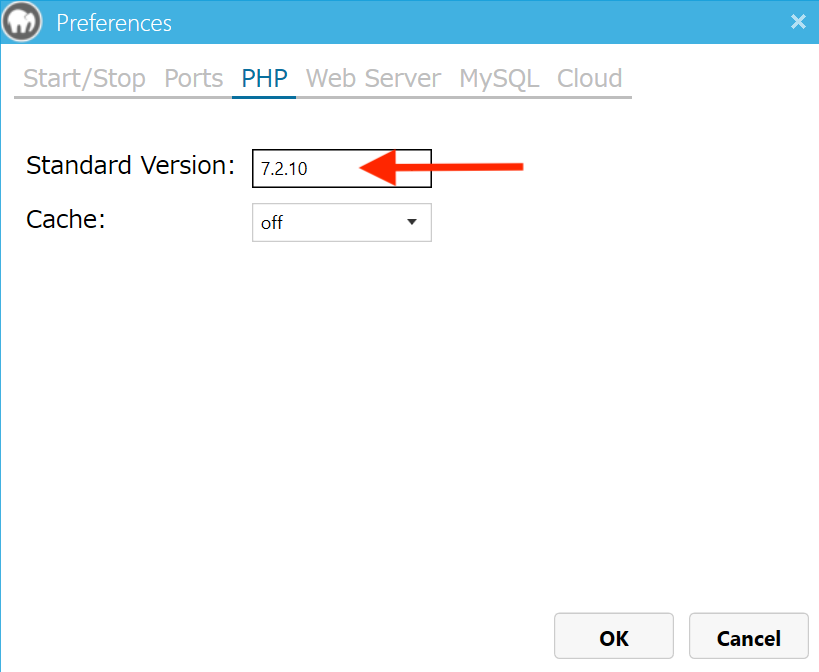Click the empty blue title bar area

tap(470, 22)
